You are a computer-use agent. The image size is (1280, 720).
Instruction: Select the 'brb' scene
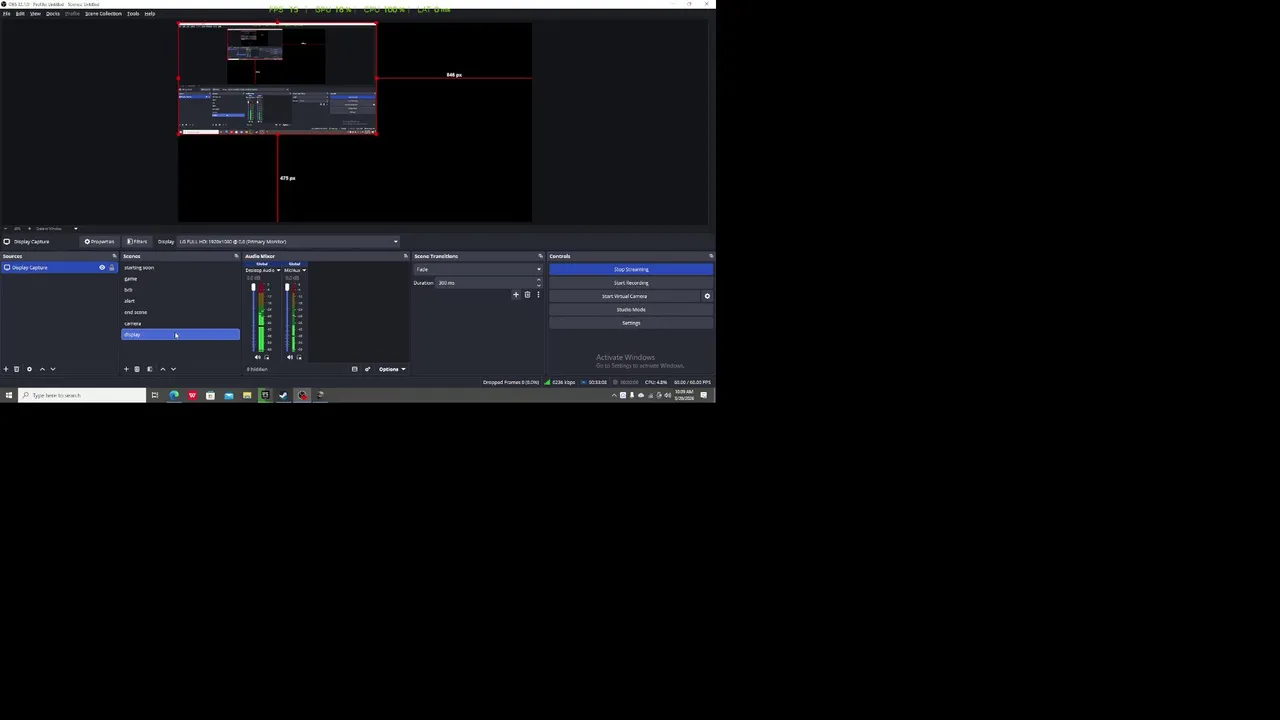(180, 290)
